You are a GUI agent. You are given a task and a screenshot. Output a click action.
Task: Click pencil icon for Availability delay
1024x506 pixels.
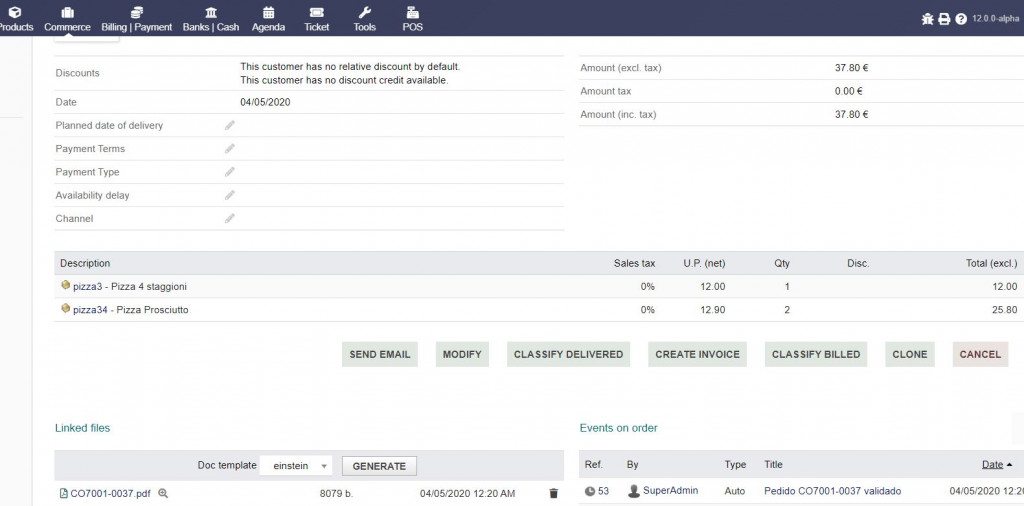tap(230, 195)
